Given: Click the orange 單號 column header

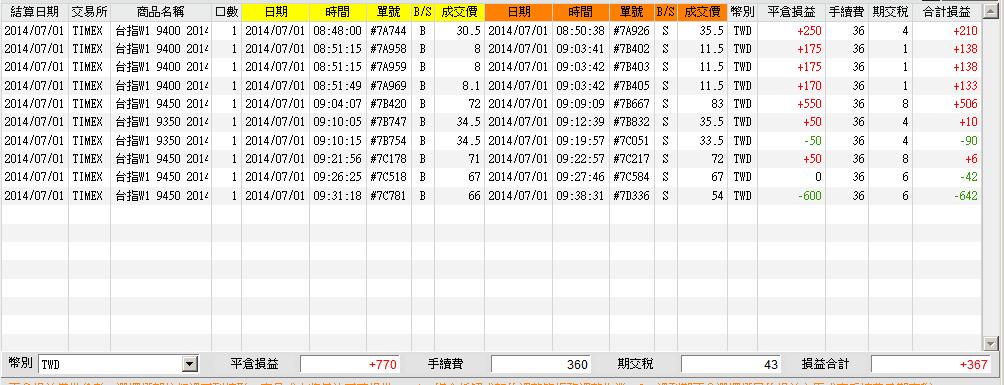Looking at the screenshot, I should tap(631, 12).
